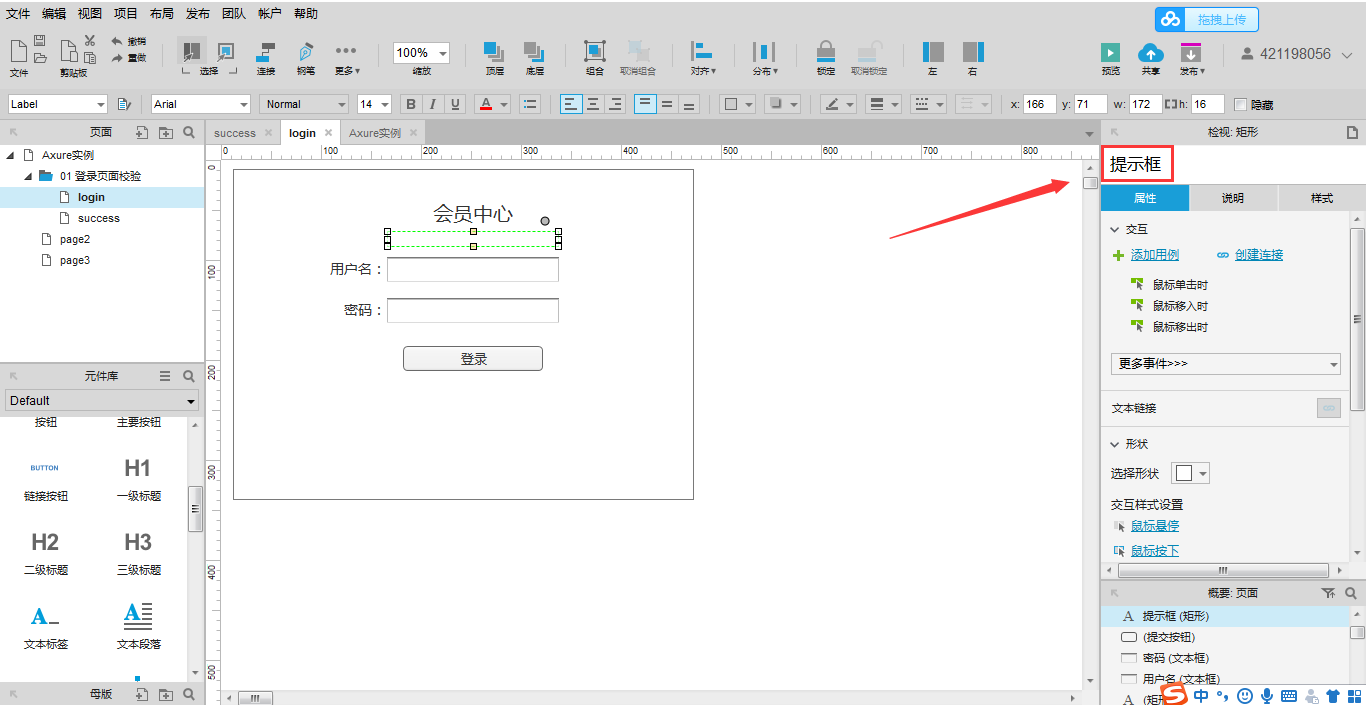This screenshot has height=705, width=1366.
Task: Click the 添加用例 link
Action: [1154, 254]
